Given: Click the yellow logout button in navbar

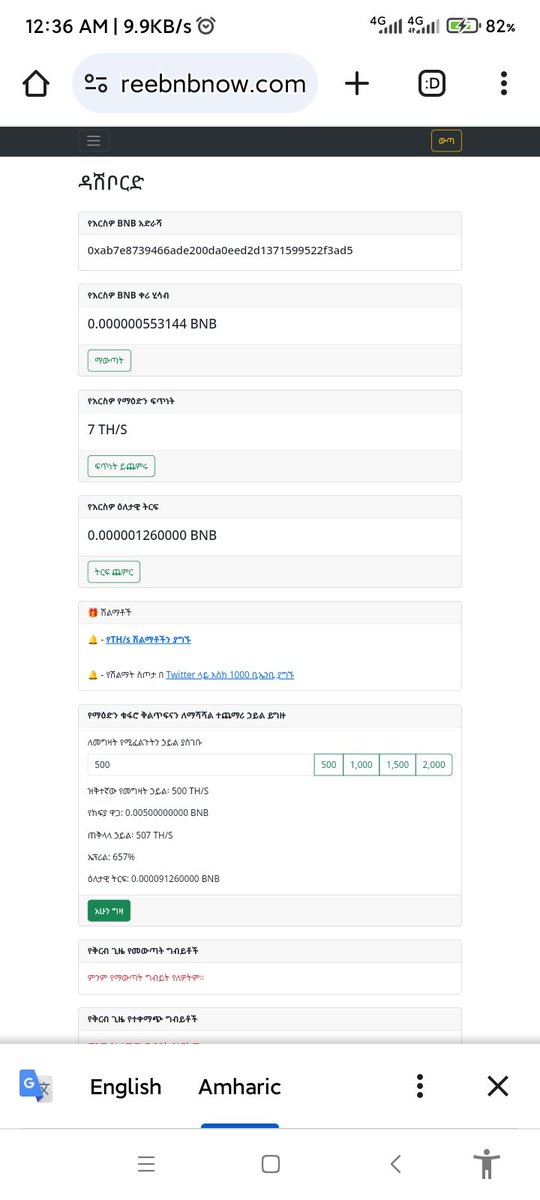Looking at the screenshot, I should pos(446,141).
